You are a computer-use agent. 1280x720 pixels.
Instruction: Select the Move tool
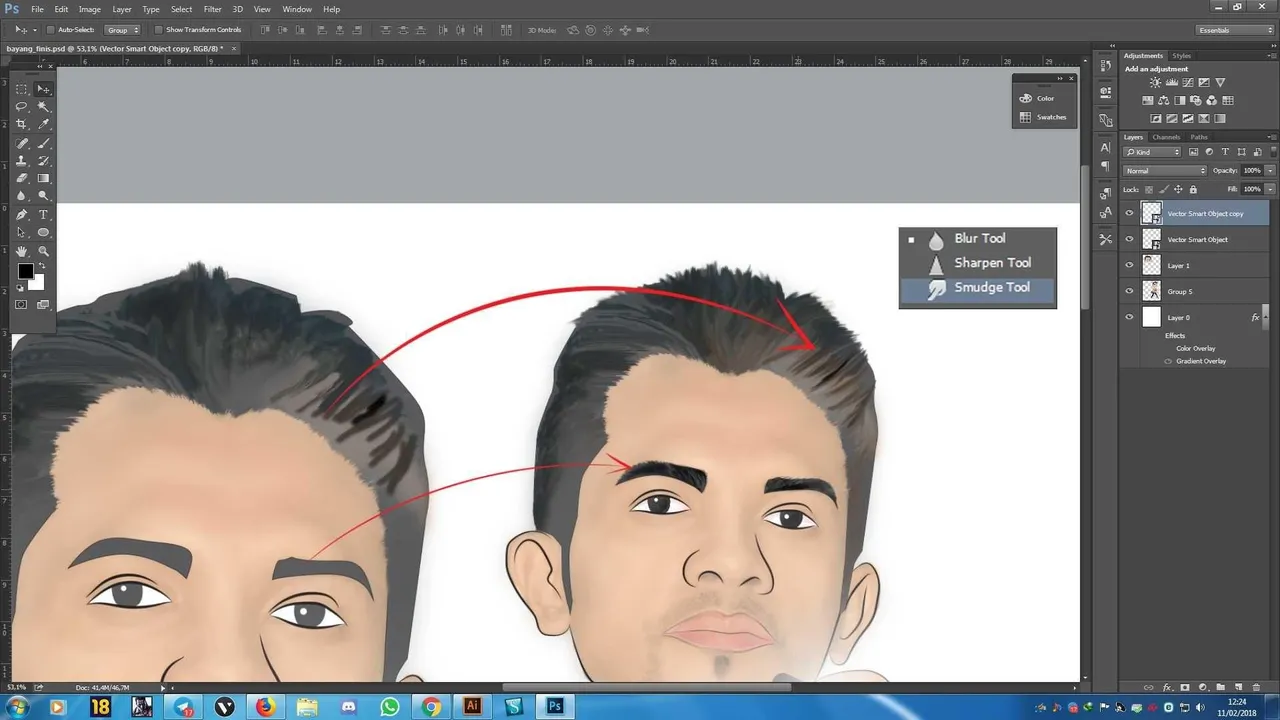click(44, 89)
